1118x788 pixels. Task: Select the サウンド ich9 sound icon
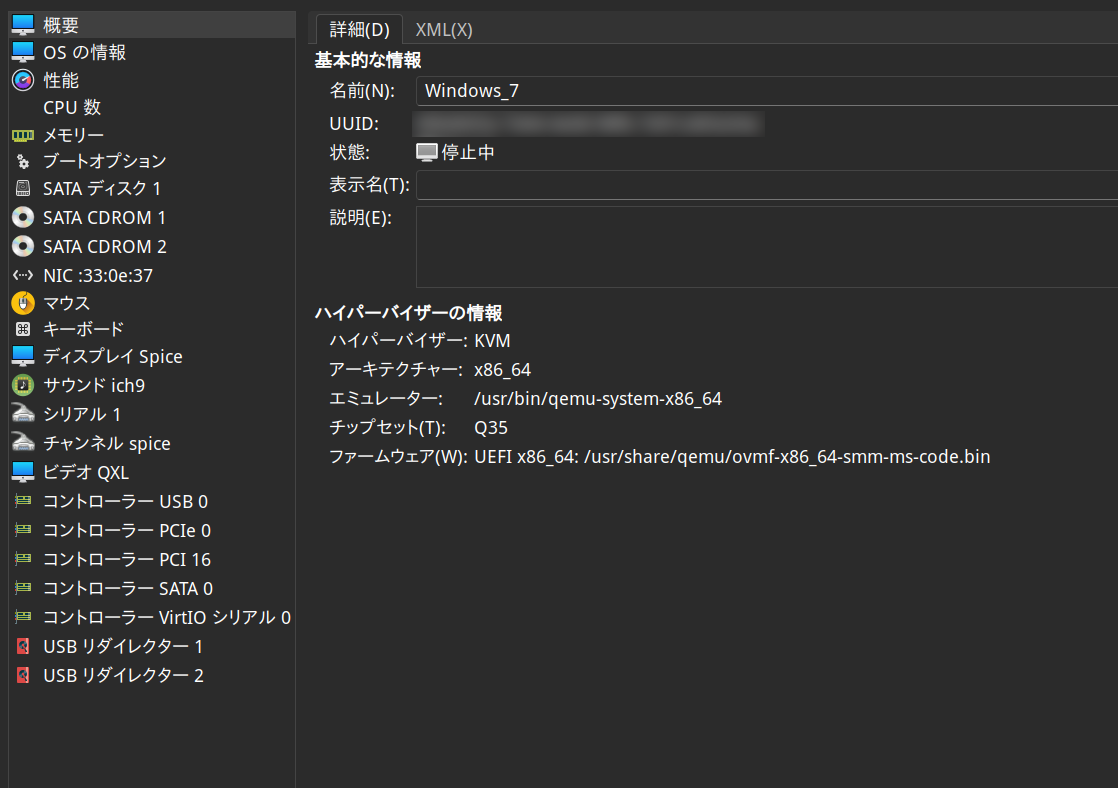[23, 385]
